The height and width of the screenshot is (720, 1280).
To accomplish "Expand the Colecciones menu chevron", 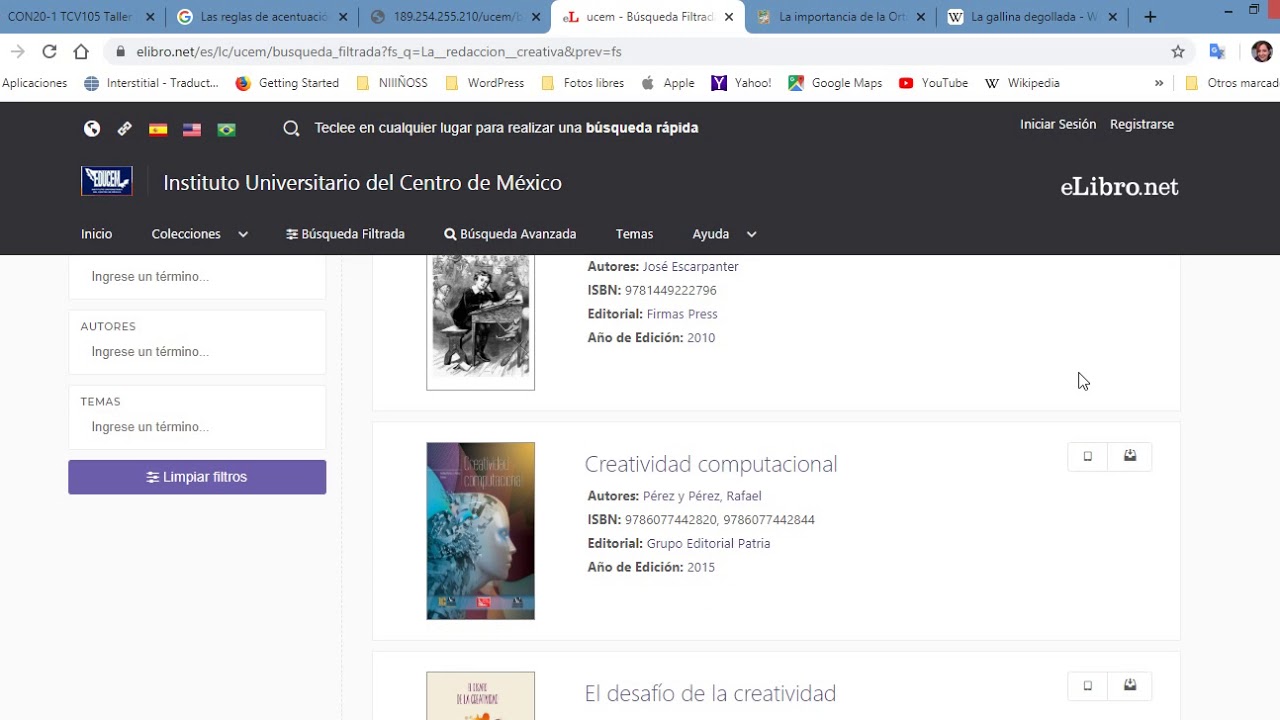I will coord(243,234).
